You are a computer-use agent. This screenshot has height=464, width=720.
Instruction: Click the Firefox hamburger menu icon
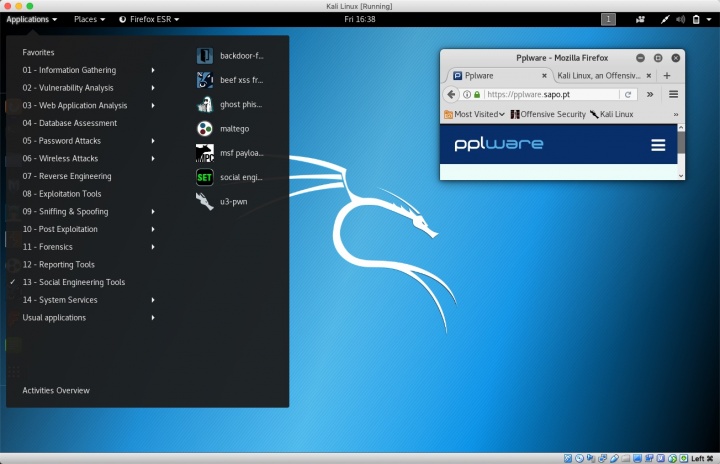coord(673,94)
